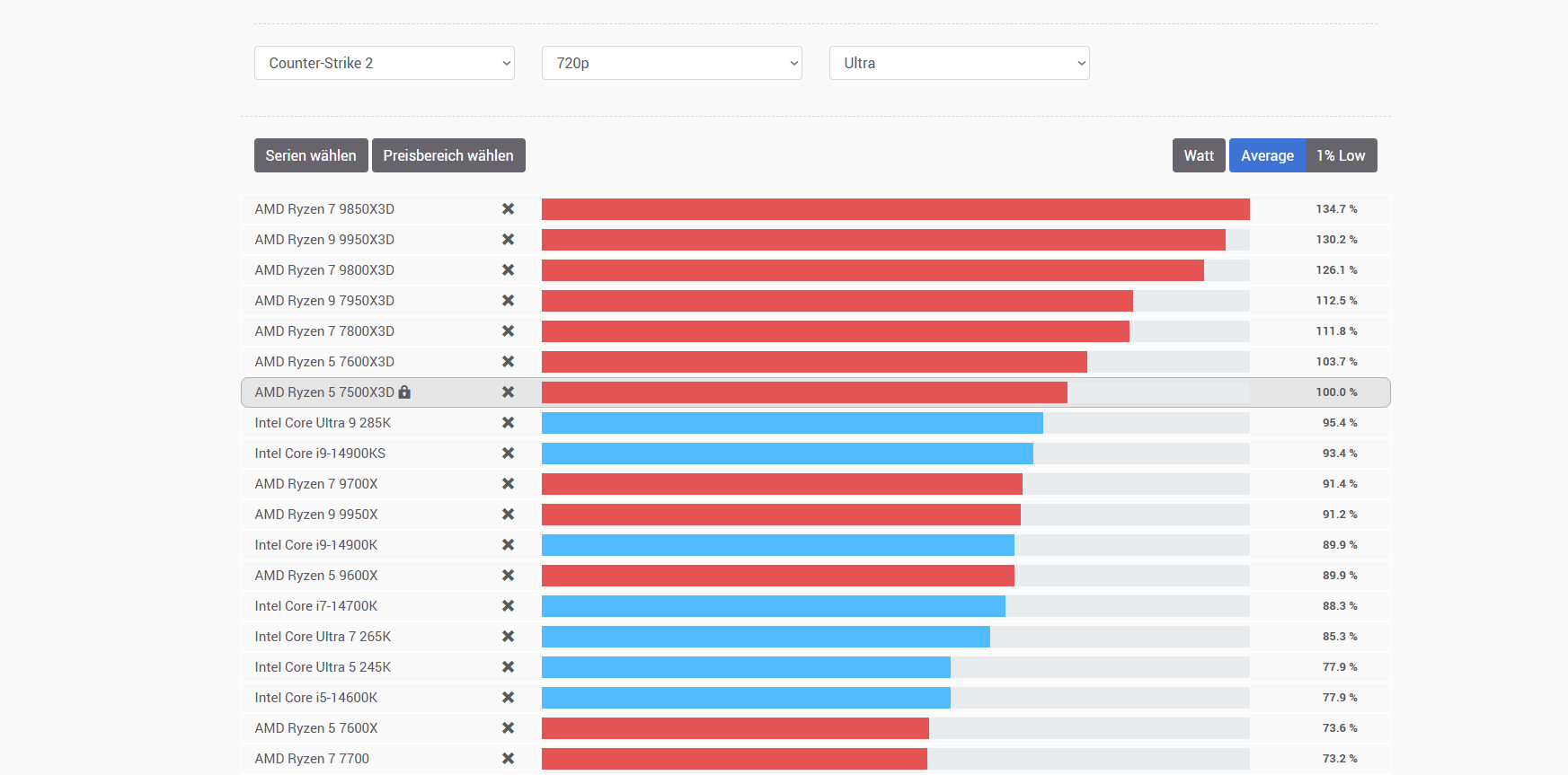Remove AMD Ryzen 9 9950X3D with its X icon
This screenshot has height=775, width=1568.
pyautogui.click(x=508, y=240)
